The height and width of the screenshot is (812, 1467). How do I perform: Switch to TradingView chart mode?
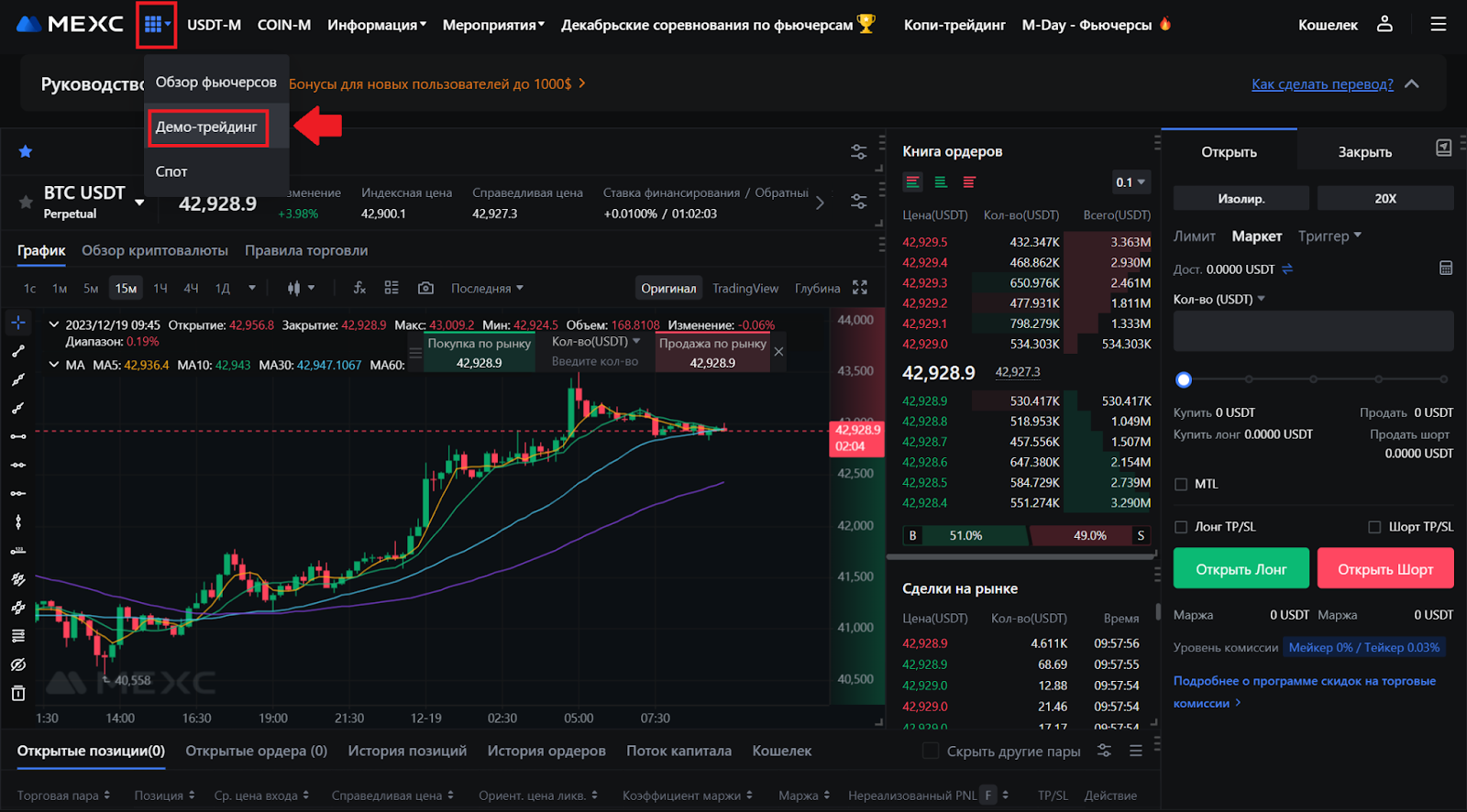pos(745,288)
